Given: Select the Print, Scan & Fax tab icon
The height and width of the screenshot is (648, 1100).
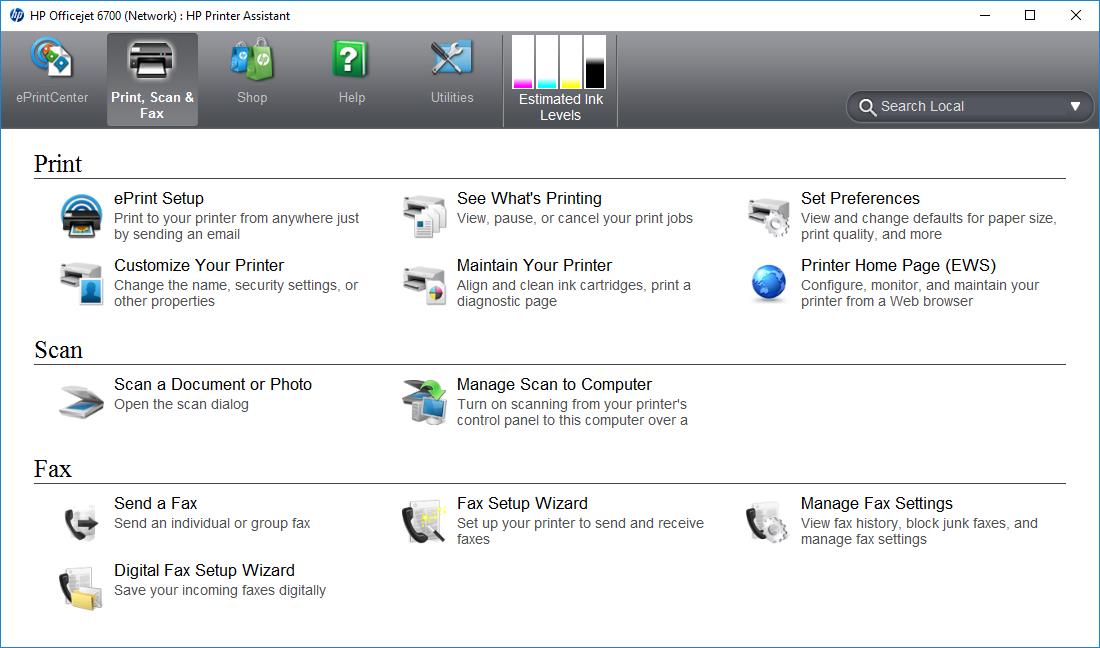Looking at the screenshot, I should point(151,60).
